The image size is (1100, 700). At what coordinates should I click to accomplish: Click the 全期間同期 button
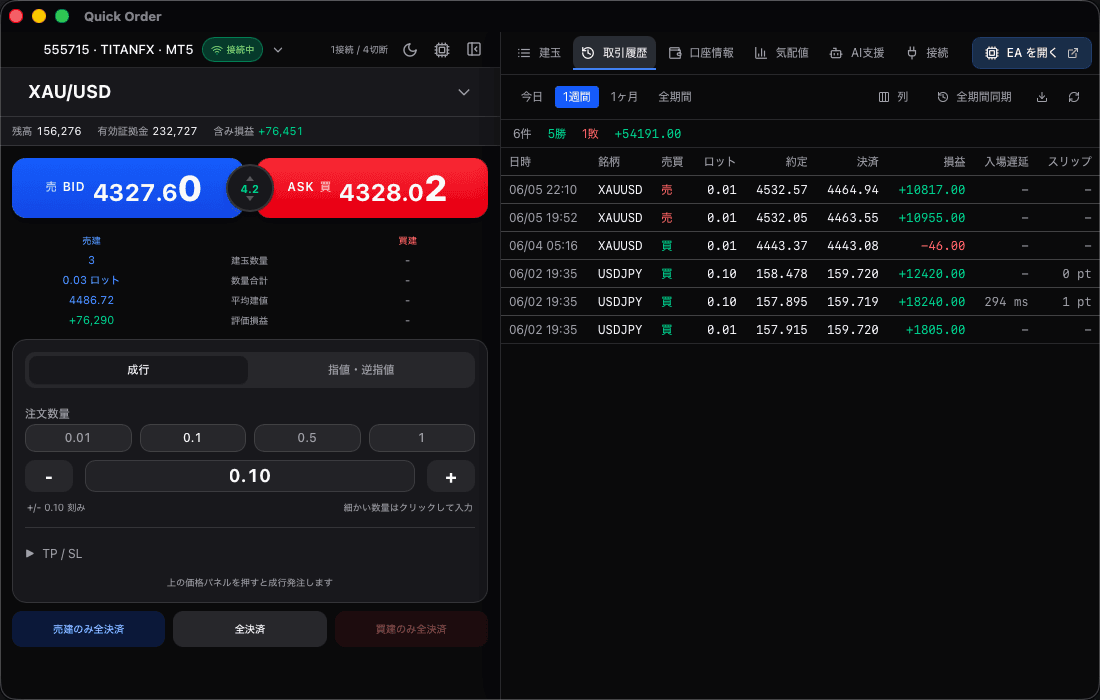point(974,97)
